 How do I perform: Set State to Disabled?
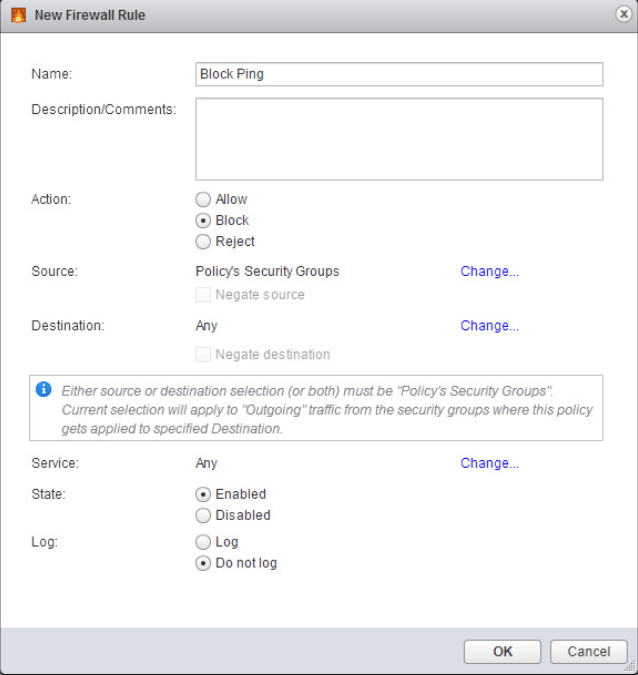(204, 515)
